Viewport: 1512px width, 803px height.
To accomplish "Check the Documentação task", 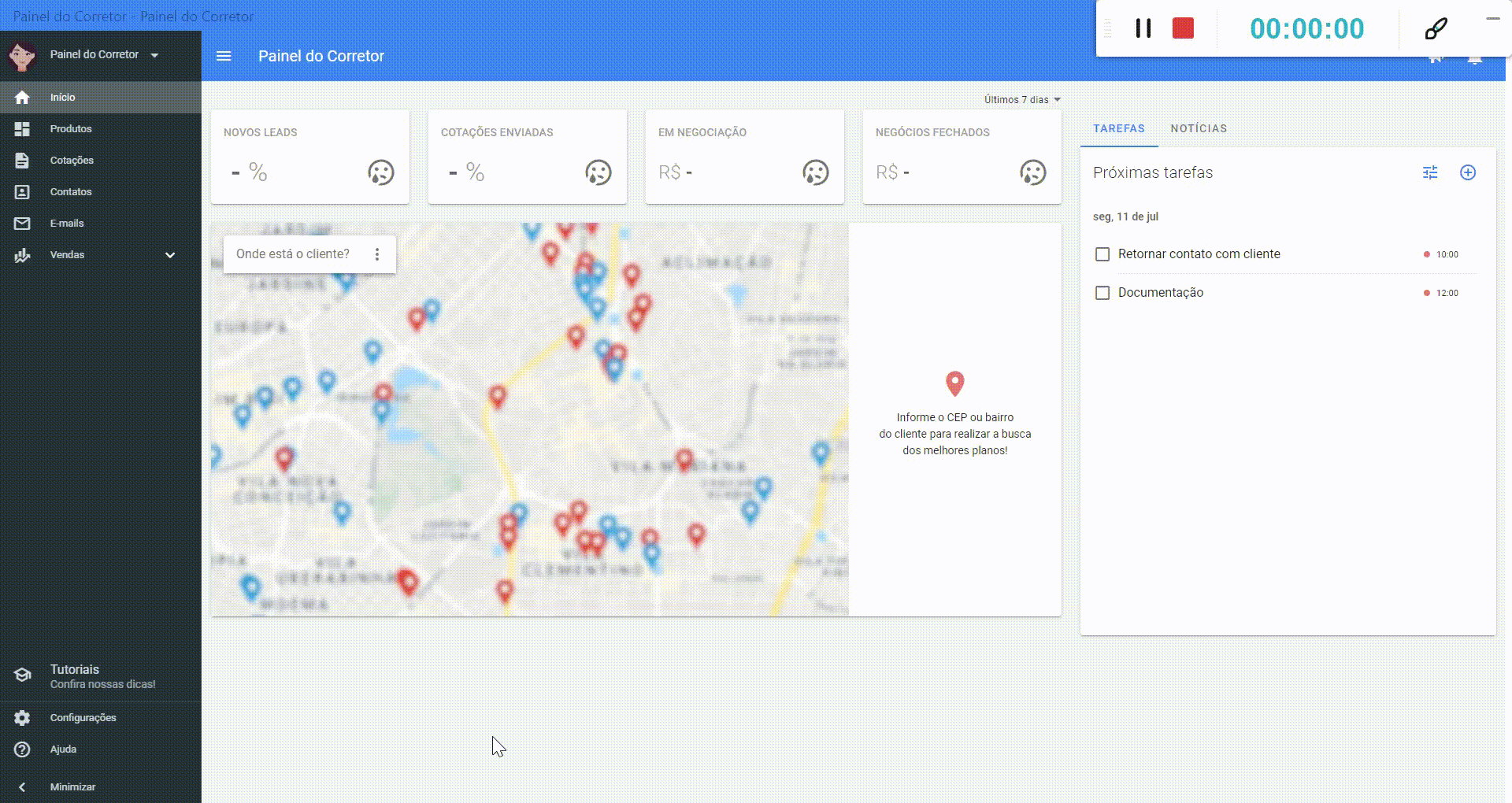I will pyautogui.click(x=1102, y=293).
